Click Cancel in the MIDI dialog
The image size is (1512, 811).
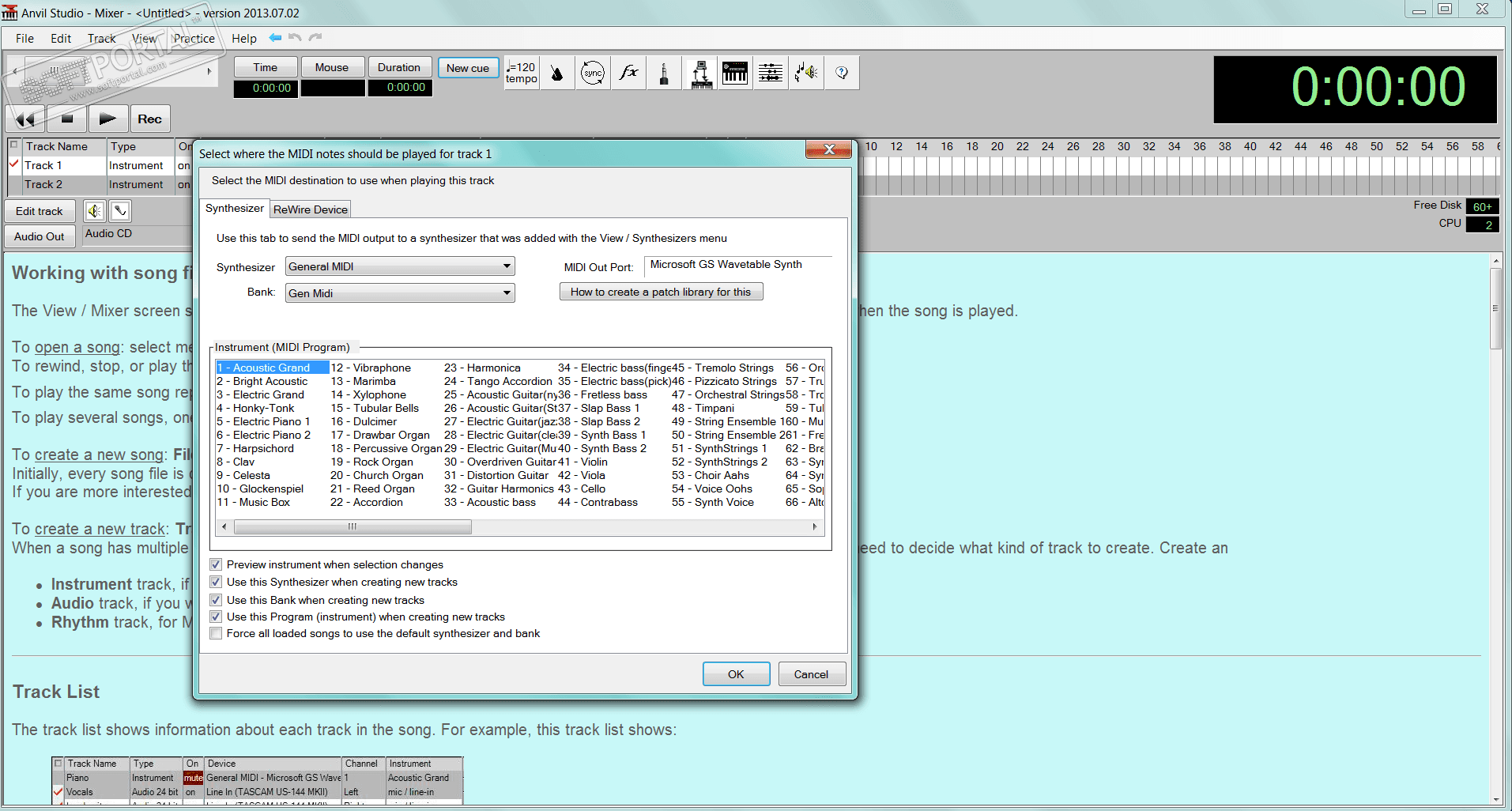812,674
